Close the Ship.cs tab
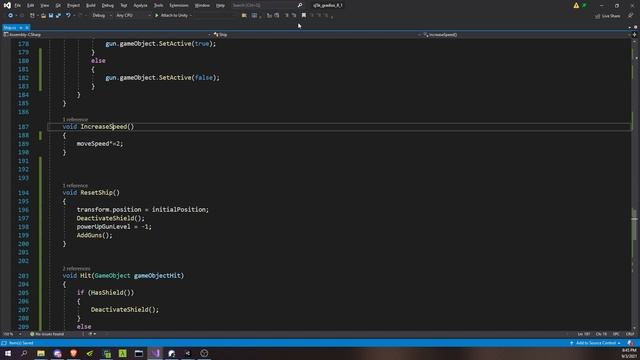Screen dimensions: 640x360 point(27,28)
